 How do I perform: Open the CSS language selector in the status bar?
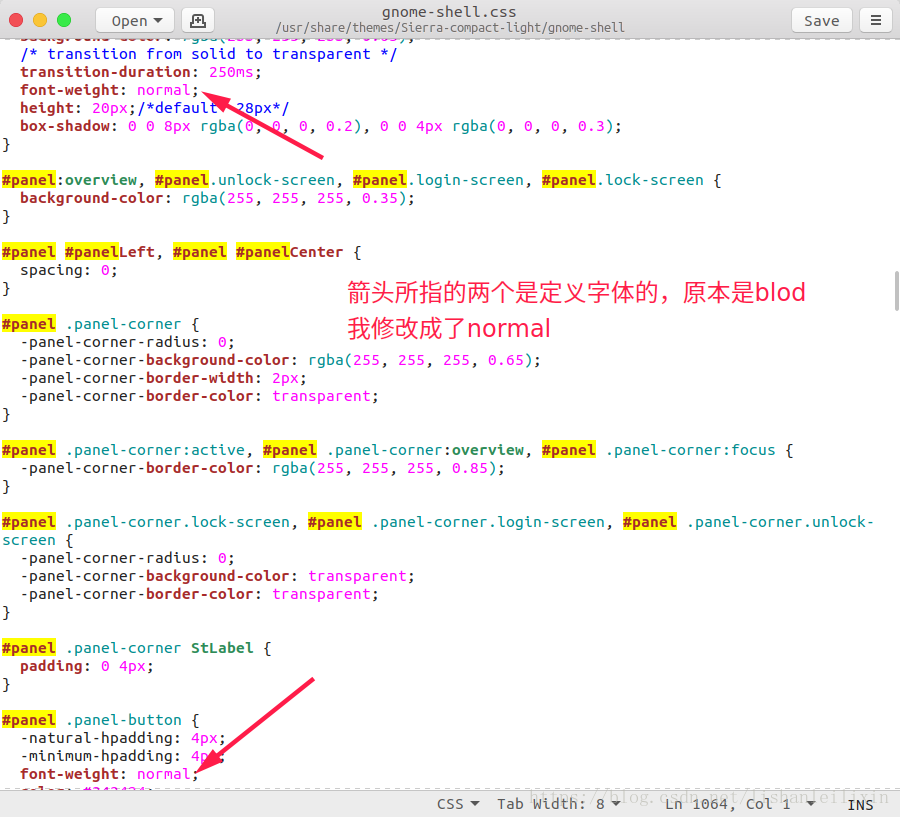(x=458, y=804)
